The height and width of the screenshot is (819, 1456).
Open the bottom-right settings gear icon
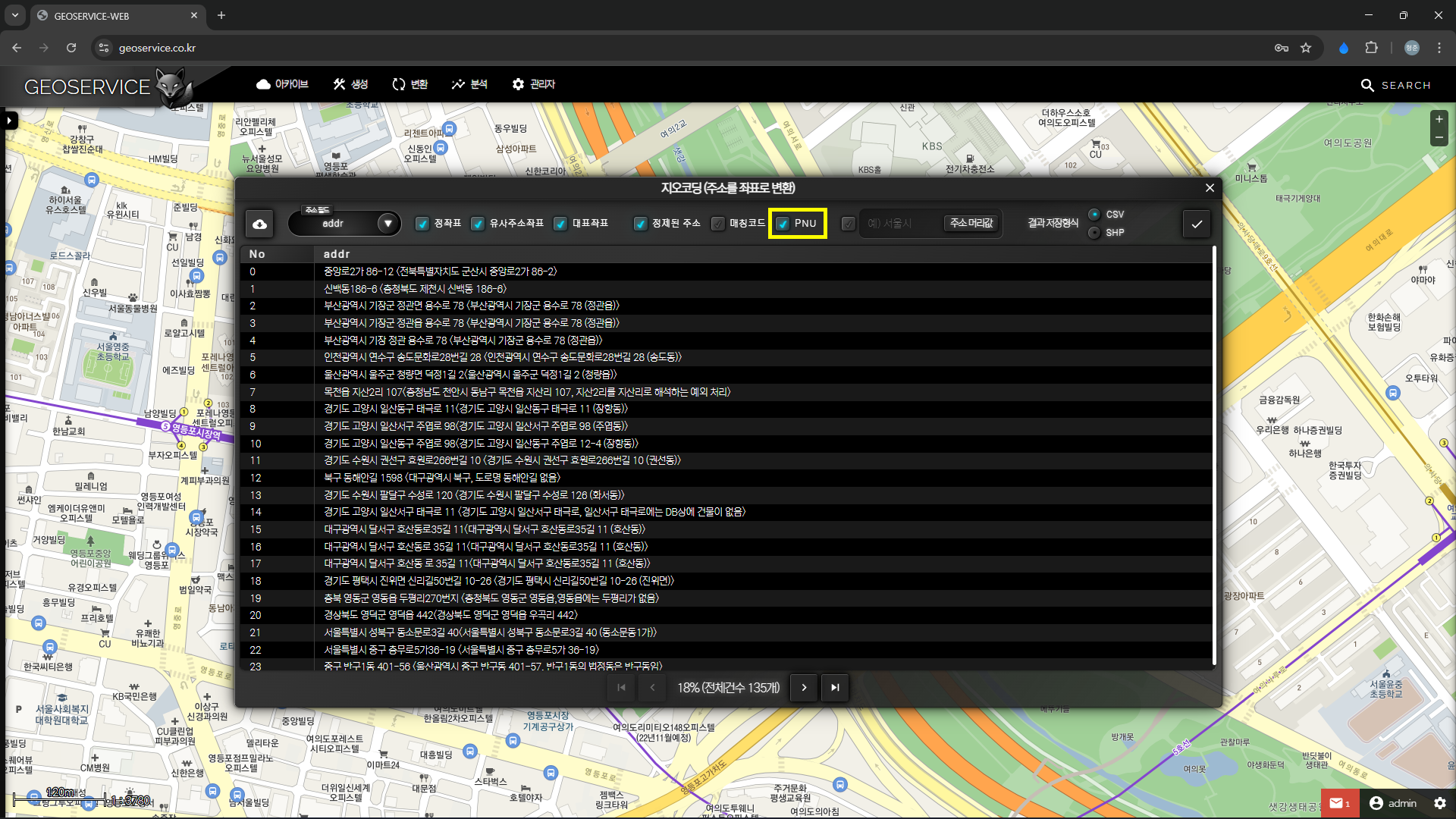(x=1439, y=803)
